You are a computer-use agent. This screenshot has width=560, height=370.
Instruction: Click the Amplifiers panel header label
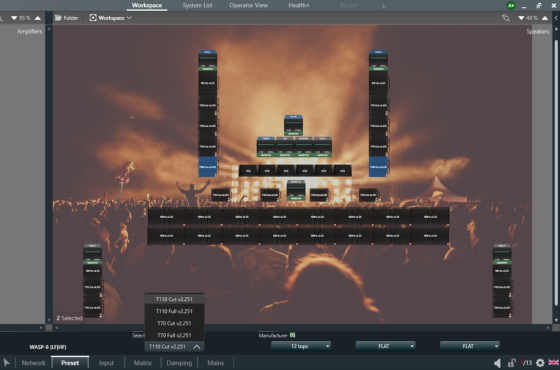click(x=30, y=31)
